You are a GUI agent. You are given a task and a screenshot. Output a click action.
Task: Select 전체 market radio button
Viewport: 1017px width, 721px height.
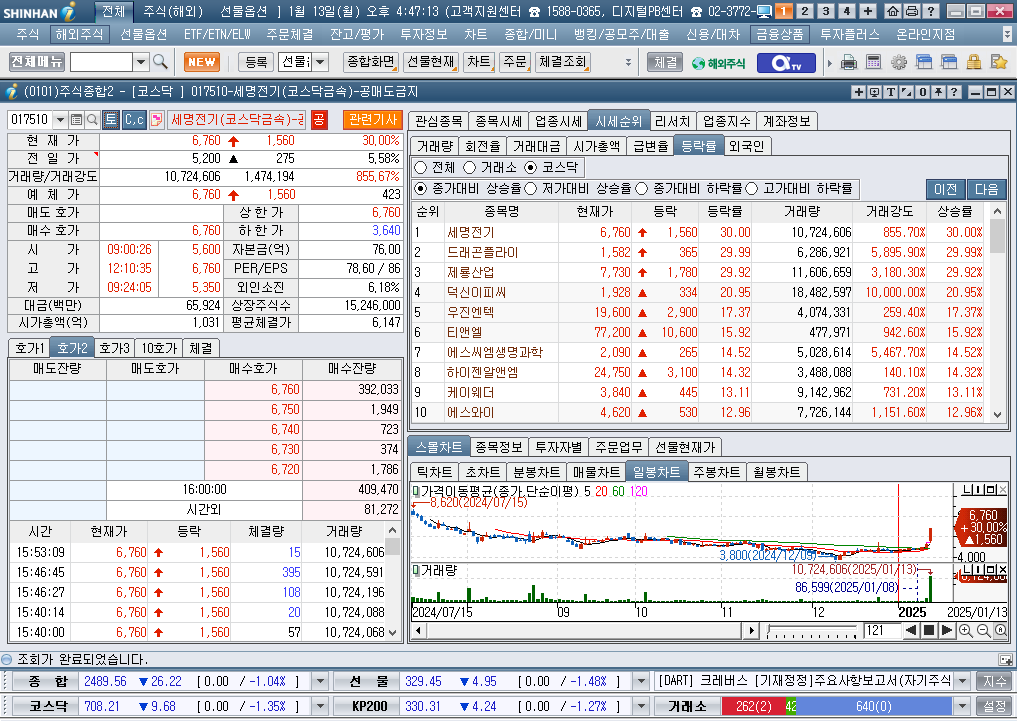(420, 168)
